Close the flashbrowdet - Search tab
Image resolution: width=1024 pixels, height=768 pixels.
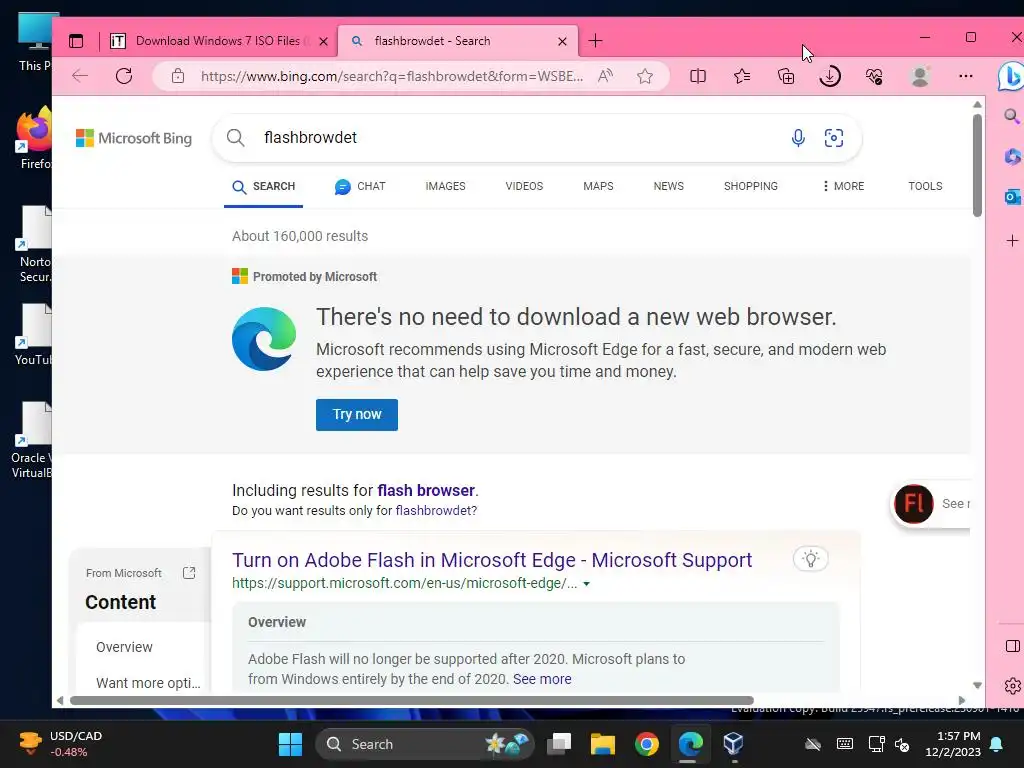tap(562, 42)
